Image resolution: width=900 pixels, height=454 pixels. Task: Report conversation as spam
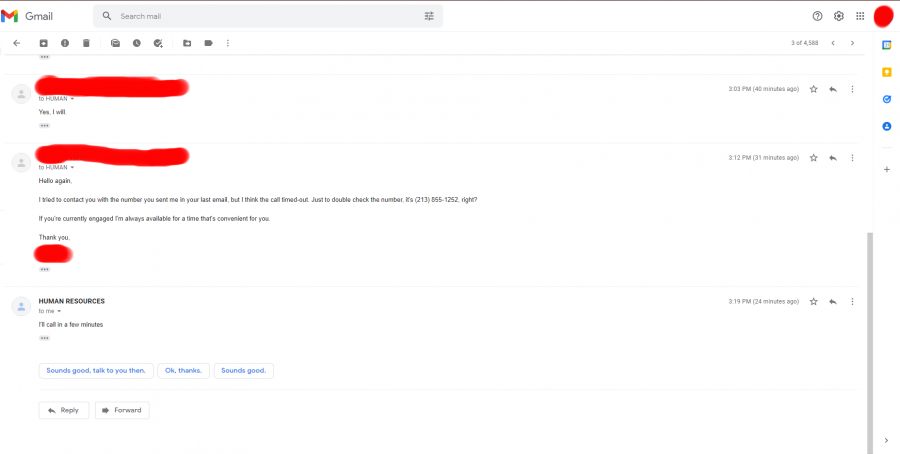click(x=65, y=43)
